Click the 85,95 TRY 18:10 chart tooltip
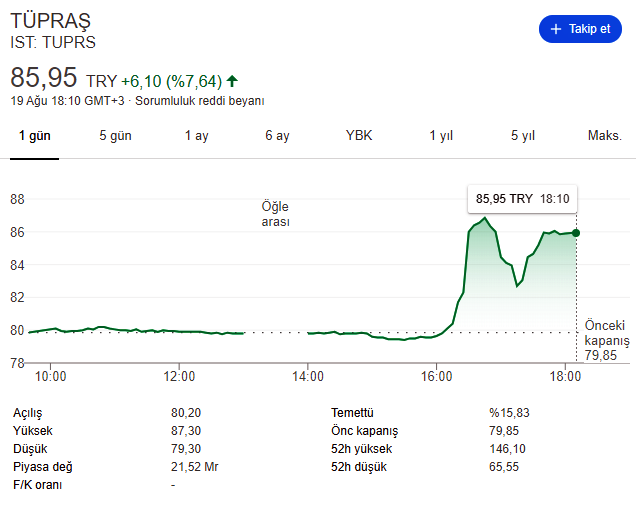636x507 pixels. (x=522, y=199)
